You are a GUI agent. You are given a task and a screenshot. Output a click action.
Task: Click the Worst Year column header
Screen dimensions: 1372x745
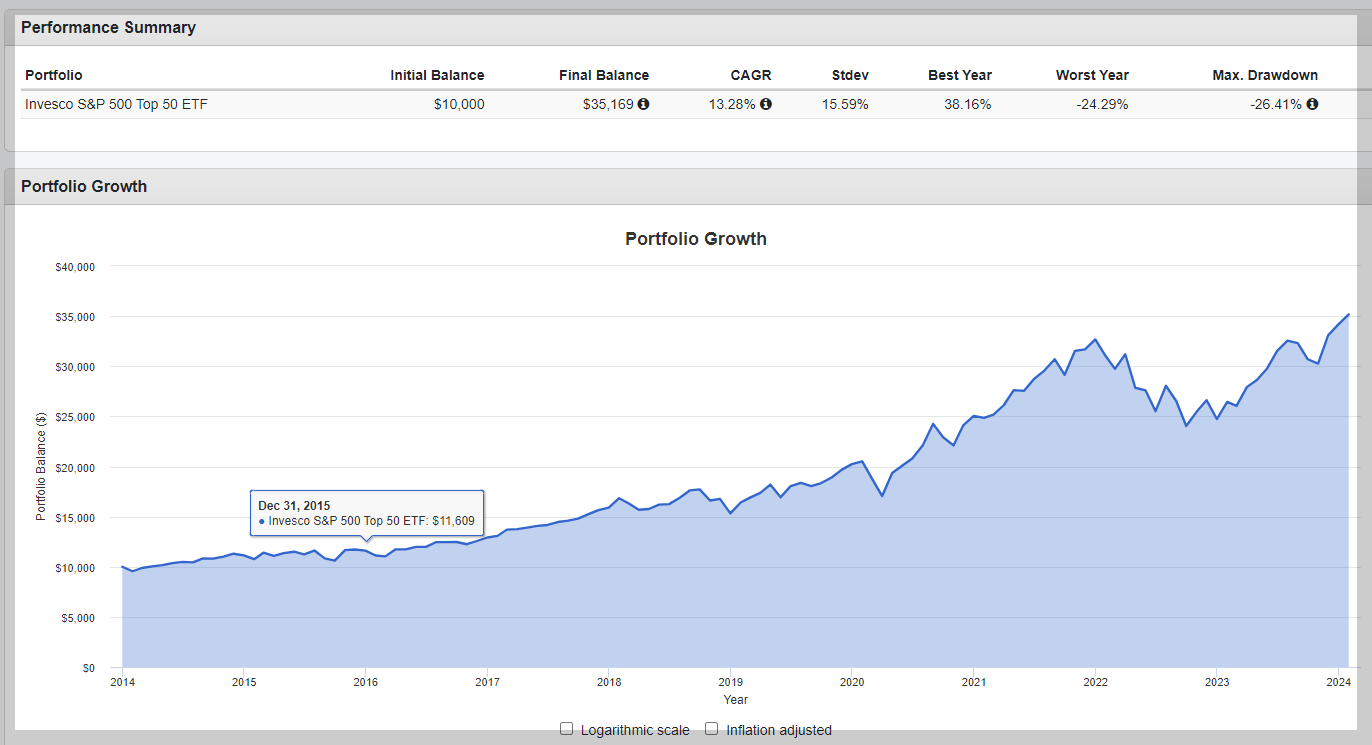(x=1092, y=75)
